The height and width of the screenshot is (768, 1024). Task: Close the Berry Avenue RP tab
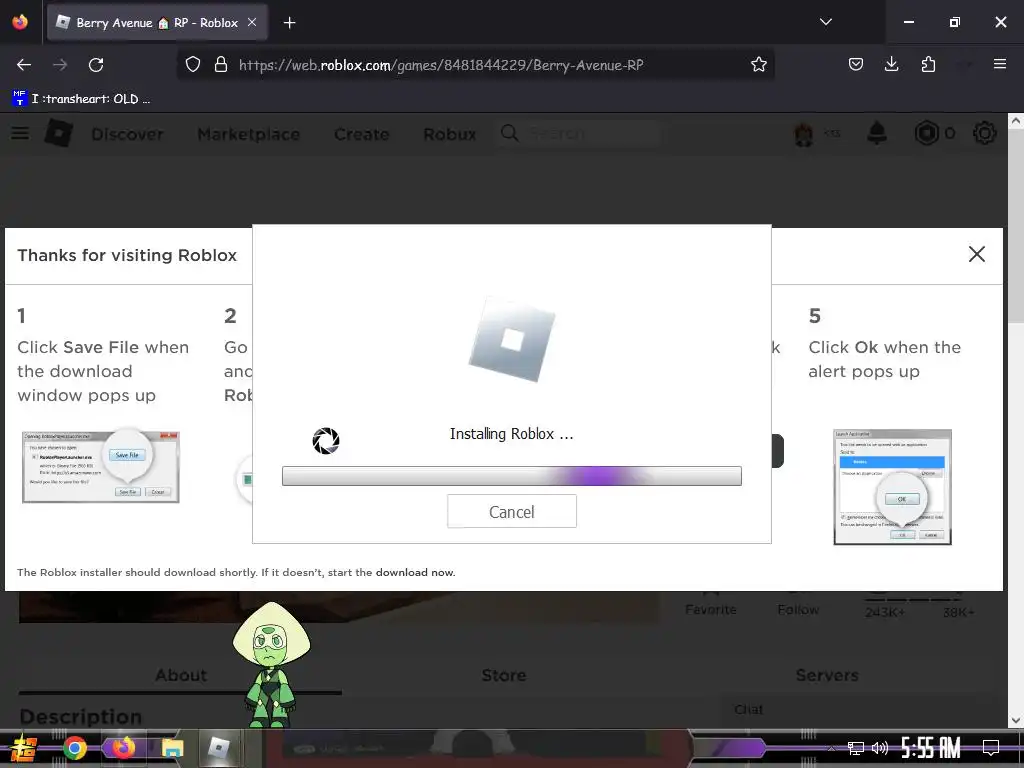(251, 22)
